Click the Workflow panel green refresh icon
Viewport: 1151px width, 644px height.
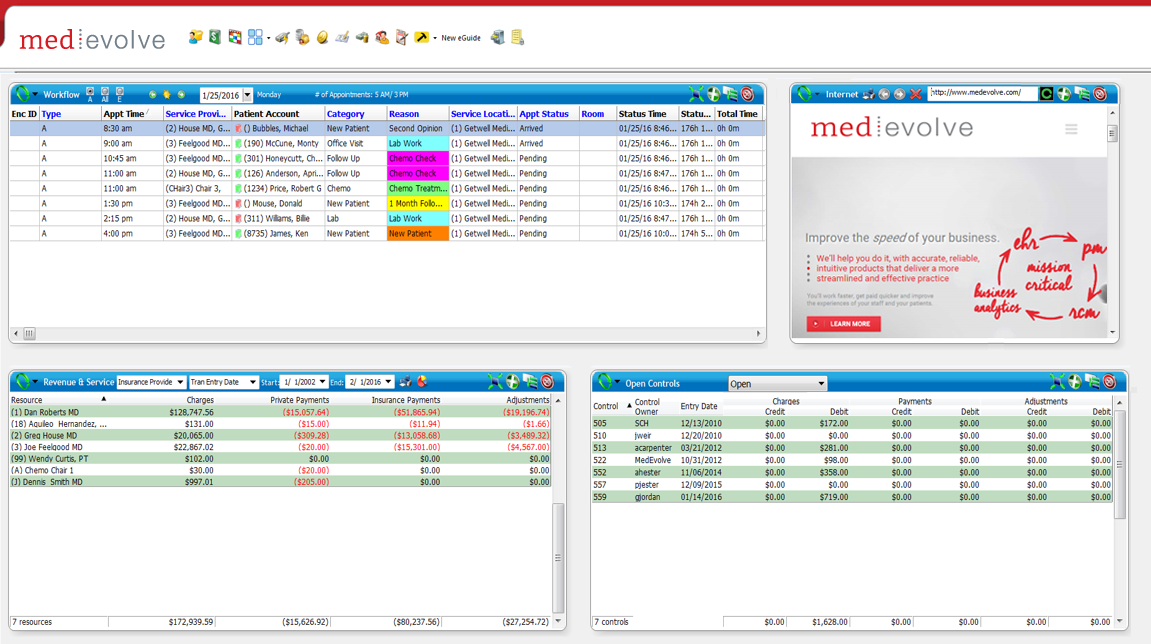(22, 94)
